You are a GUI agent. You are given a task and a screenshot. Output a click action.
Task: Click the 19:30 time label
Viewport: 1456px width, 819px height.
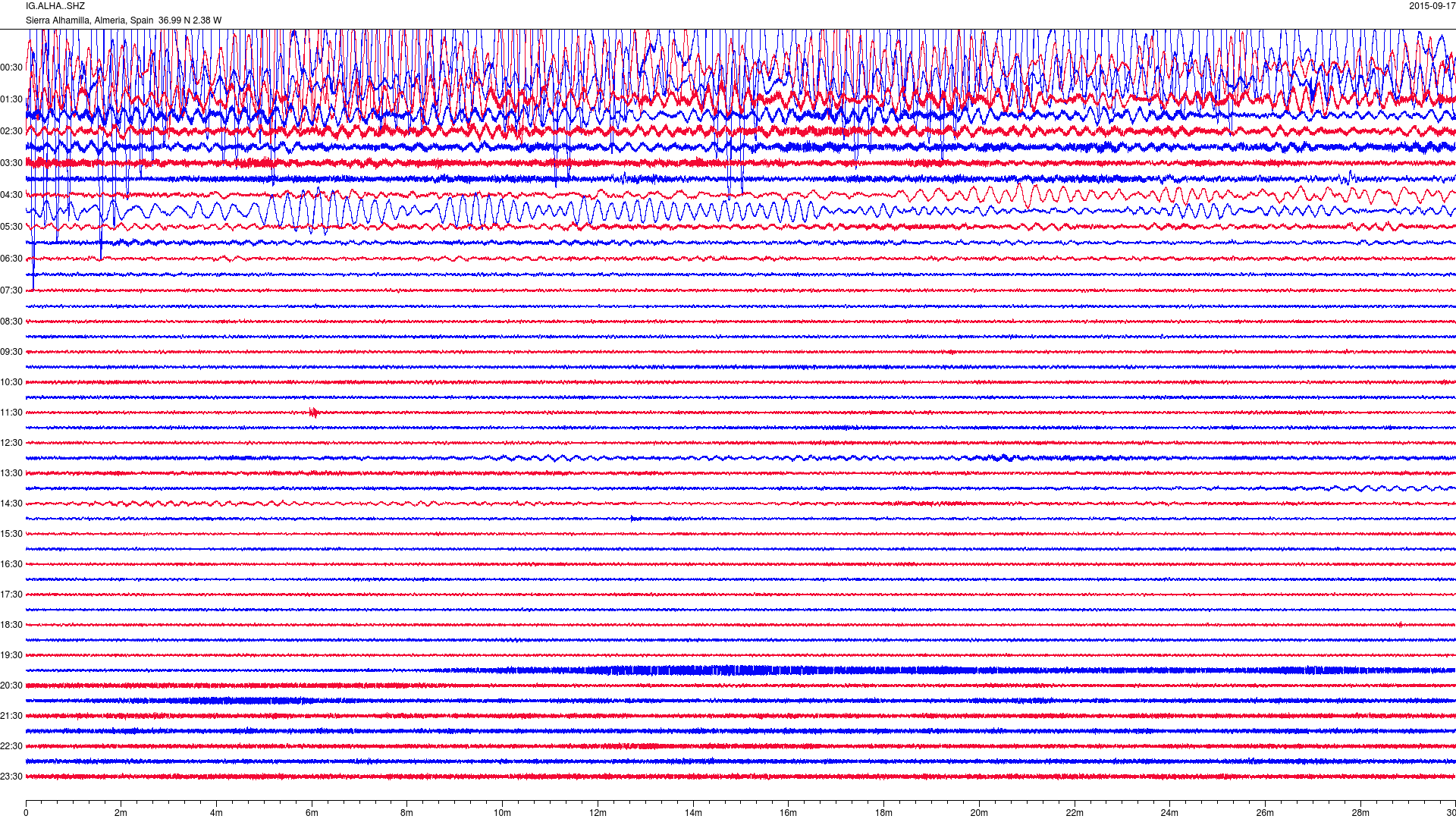click(x=11, y=655)
